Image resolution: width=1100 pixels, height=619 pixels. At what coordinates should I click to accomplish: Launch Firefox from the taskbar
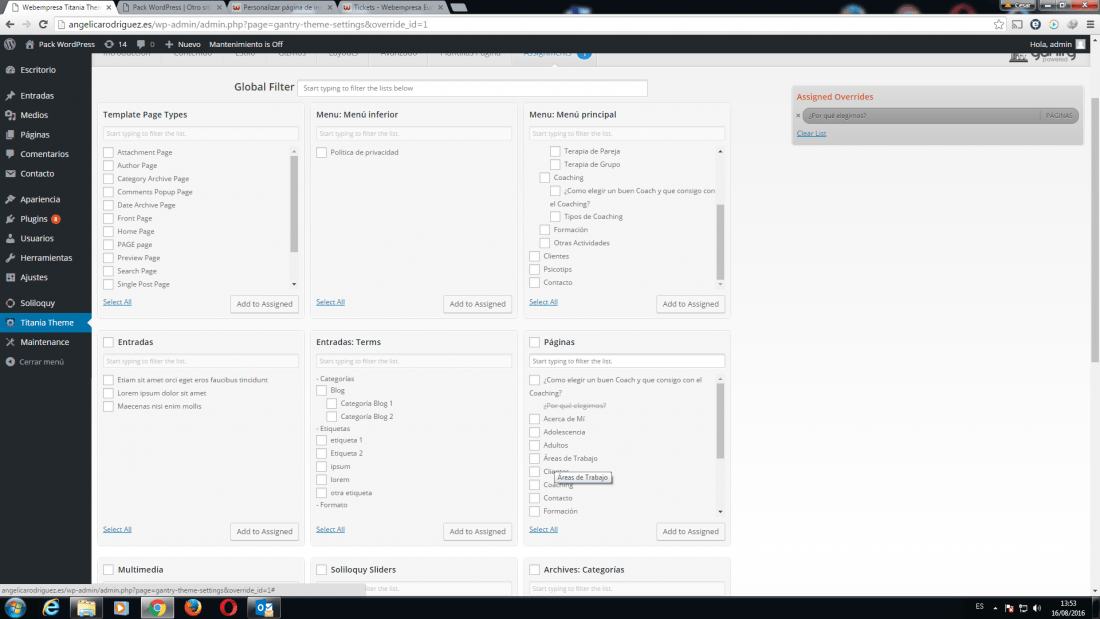click(x=193, y=608)
